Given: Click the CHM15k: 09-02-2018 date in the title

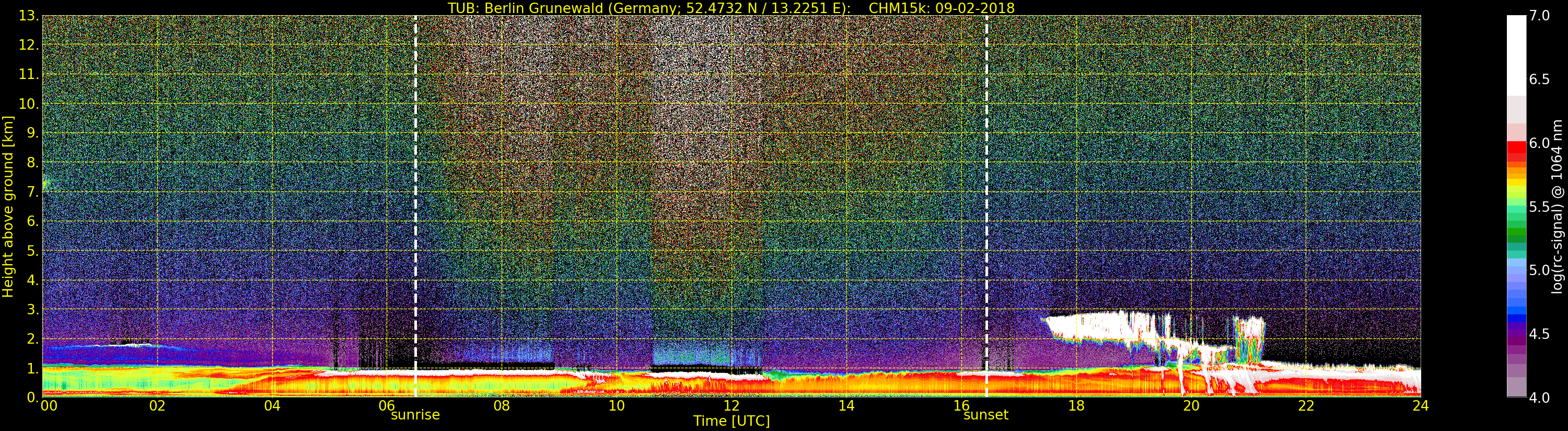Looking at the screenshot, I should coord(942,8).
